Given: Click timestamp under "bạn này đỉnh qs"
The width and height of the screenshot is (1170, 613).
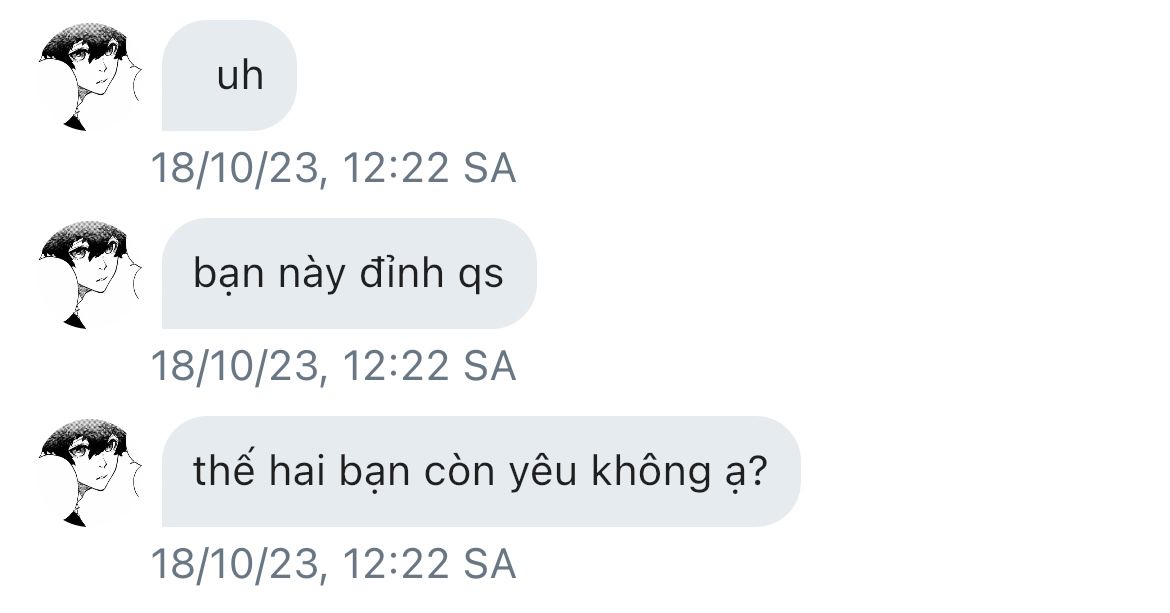Looking at the screenshot, I should point(334,366).
